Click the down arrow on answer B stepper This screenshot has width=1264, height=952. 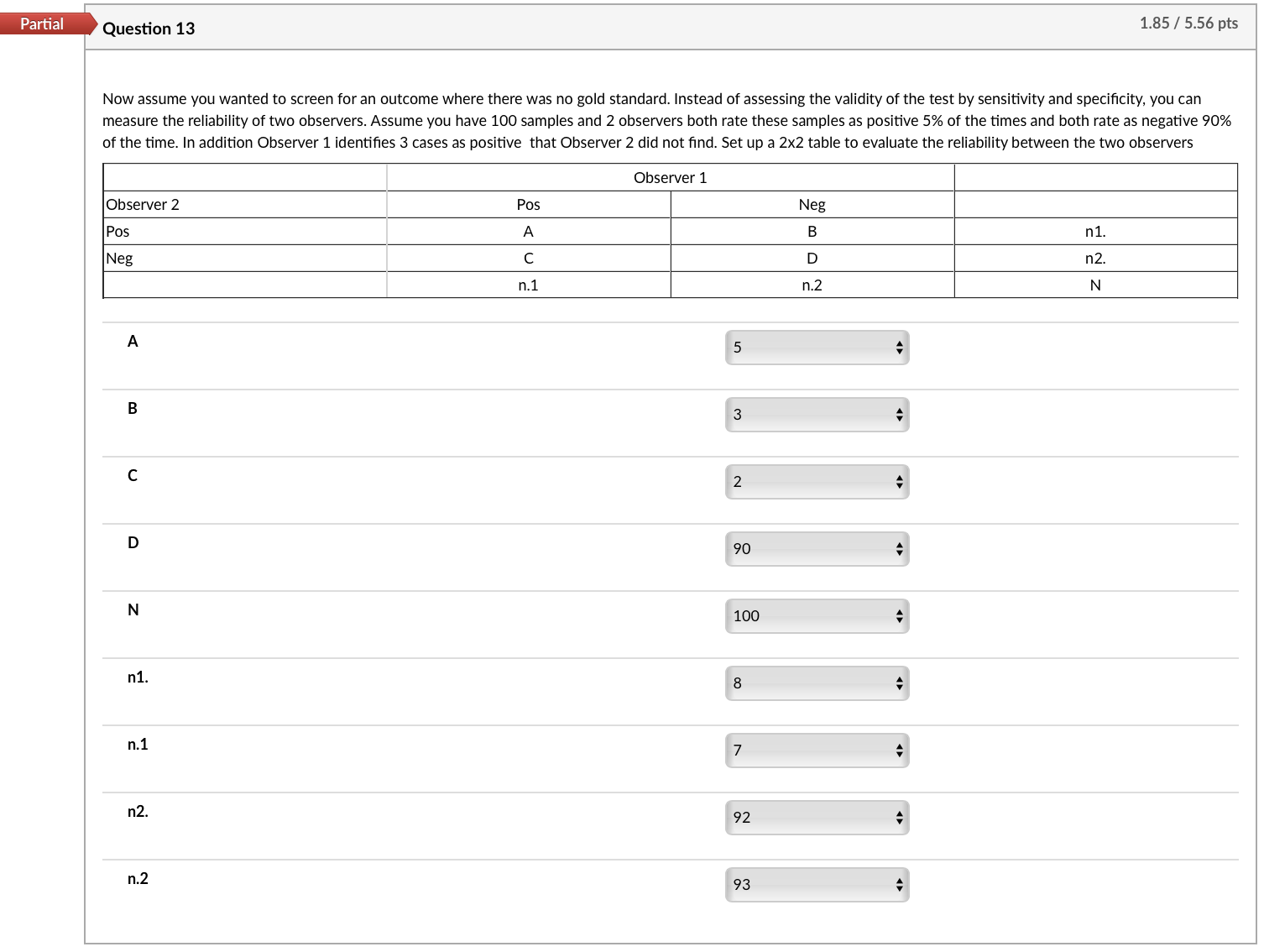(x=898, y=419)
